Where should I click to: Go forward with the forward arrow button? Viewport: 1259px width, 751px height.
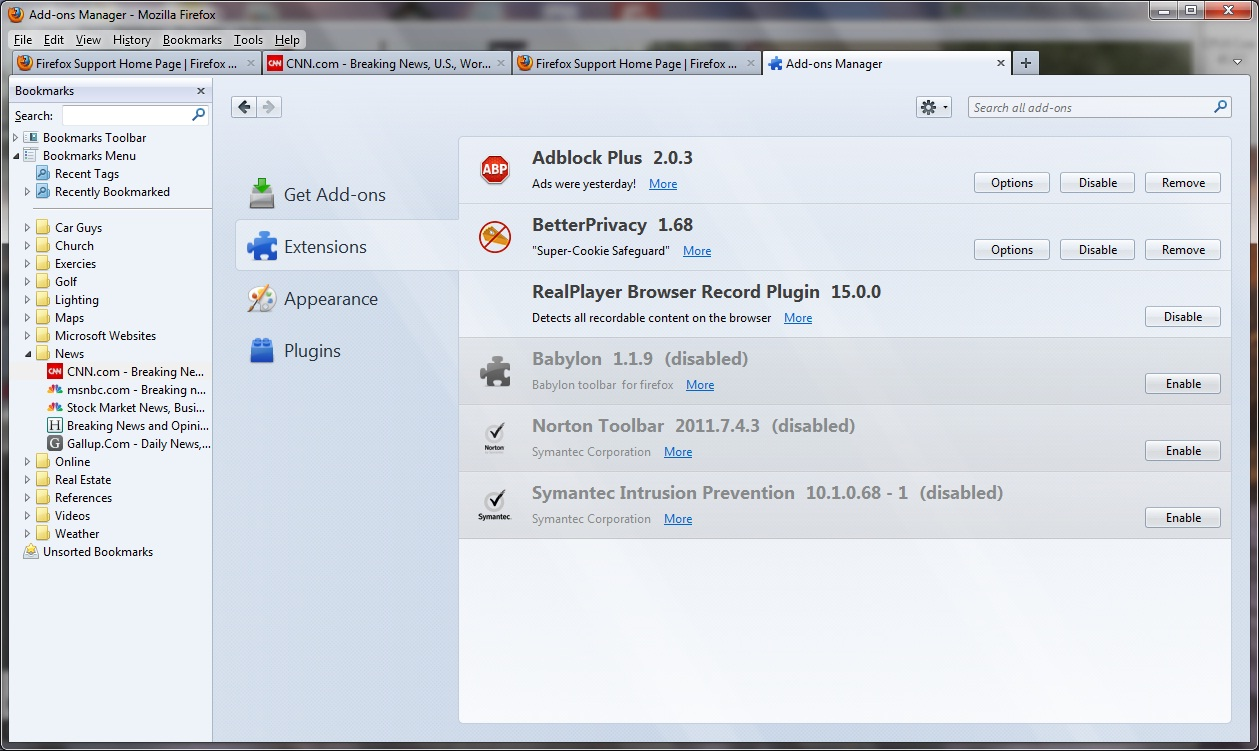tap(269, 107)
